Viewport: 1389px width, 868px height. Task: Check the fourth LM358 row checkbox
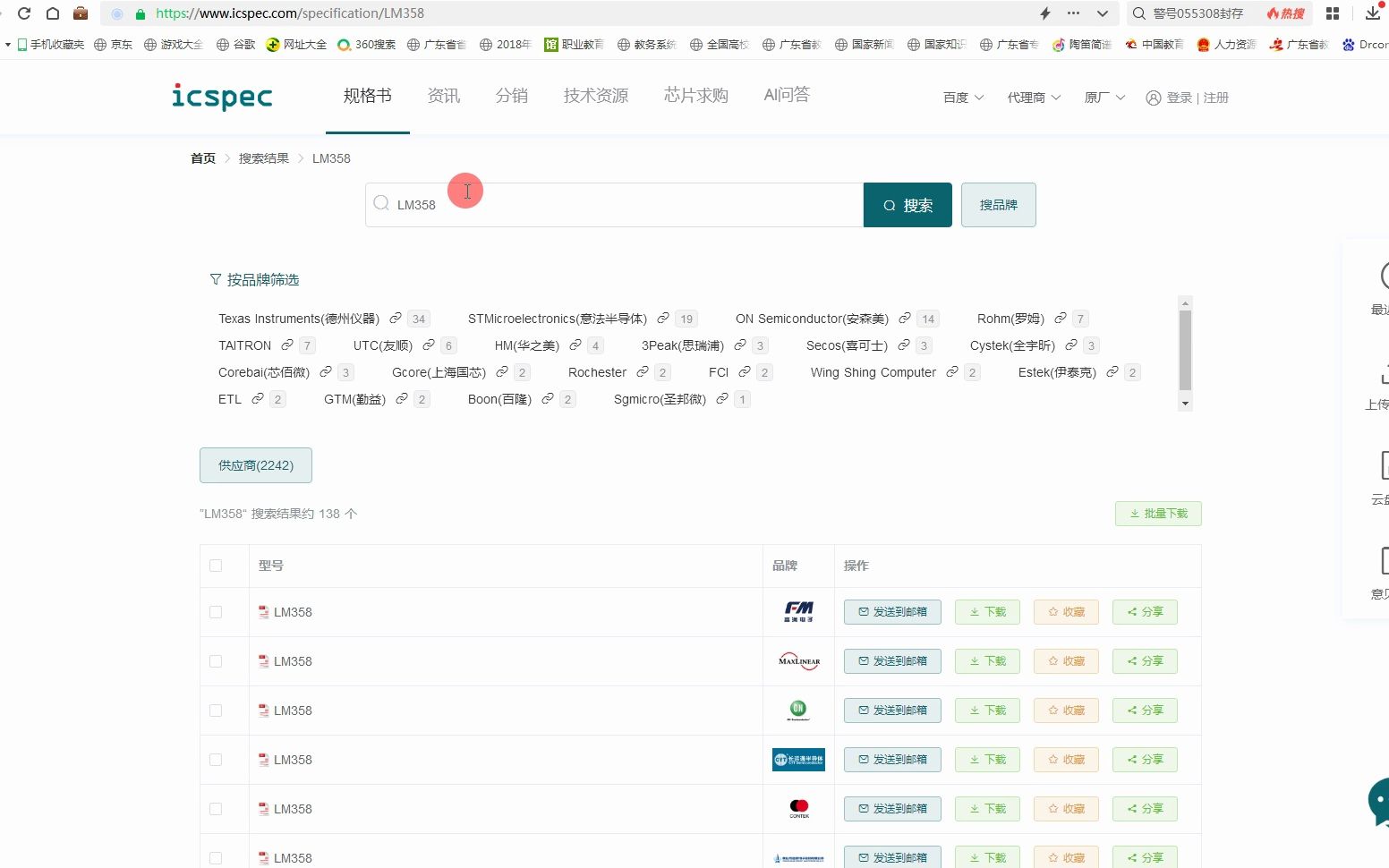coord(216,760)
